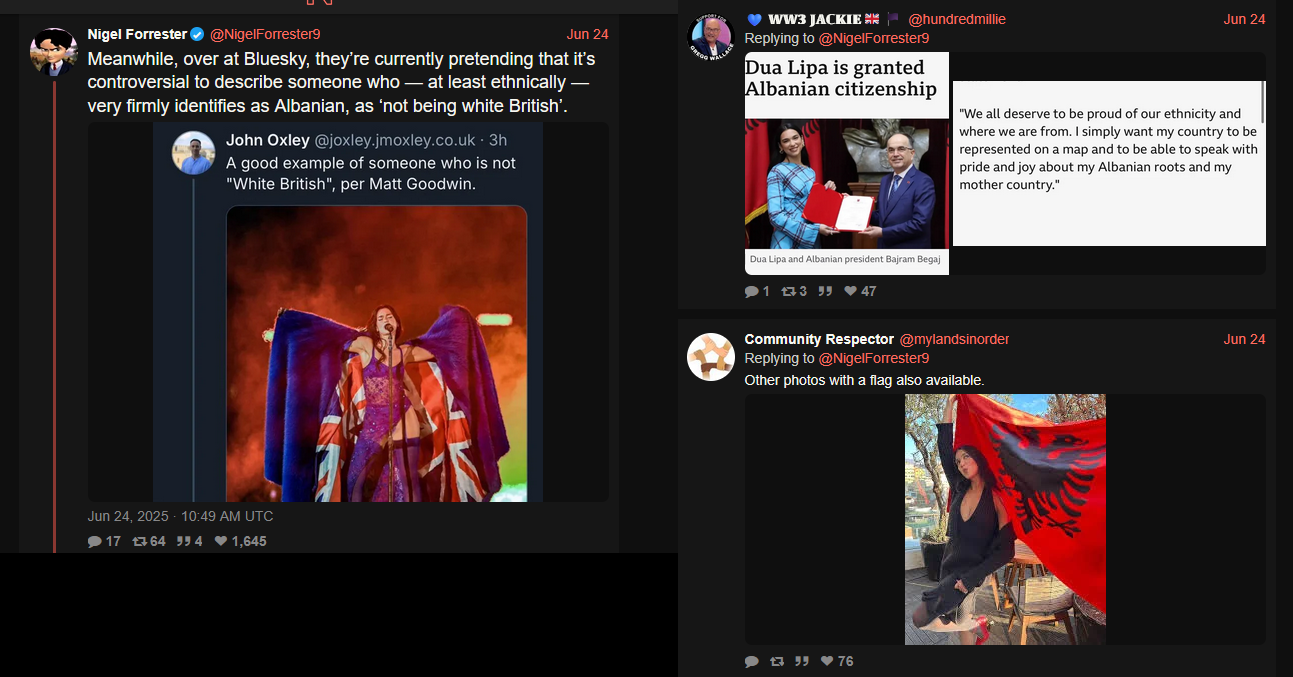1293x677 pixels.
Task: Open the @NigelForrester9 handle link in main tweet
Action: click(x=265, y=34)
